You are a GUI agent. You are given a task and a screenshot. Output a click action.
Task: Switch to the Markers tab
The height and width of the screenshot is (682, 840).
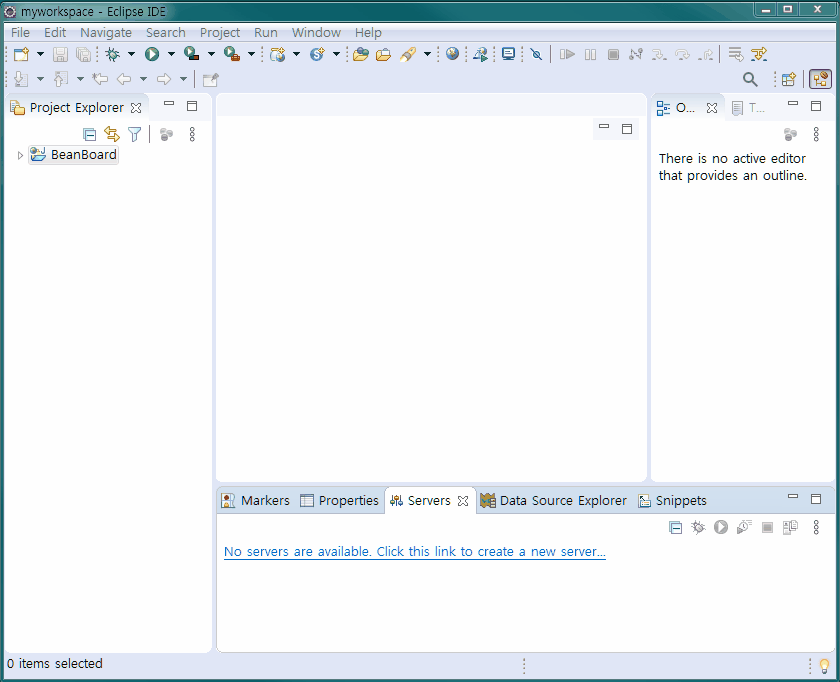tap(256, 500)
